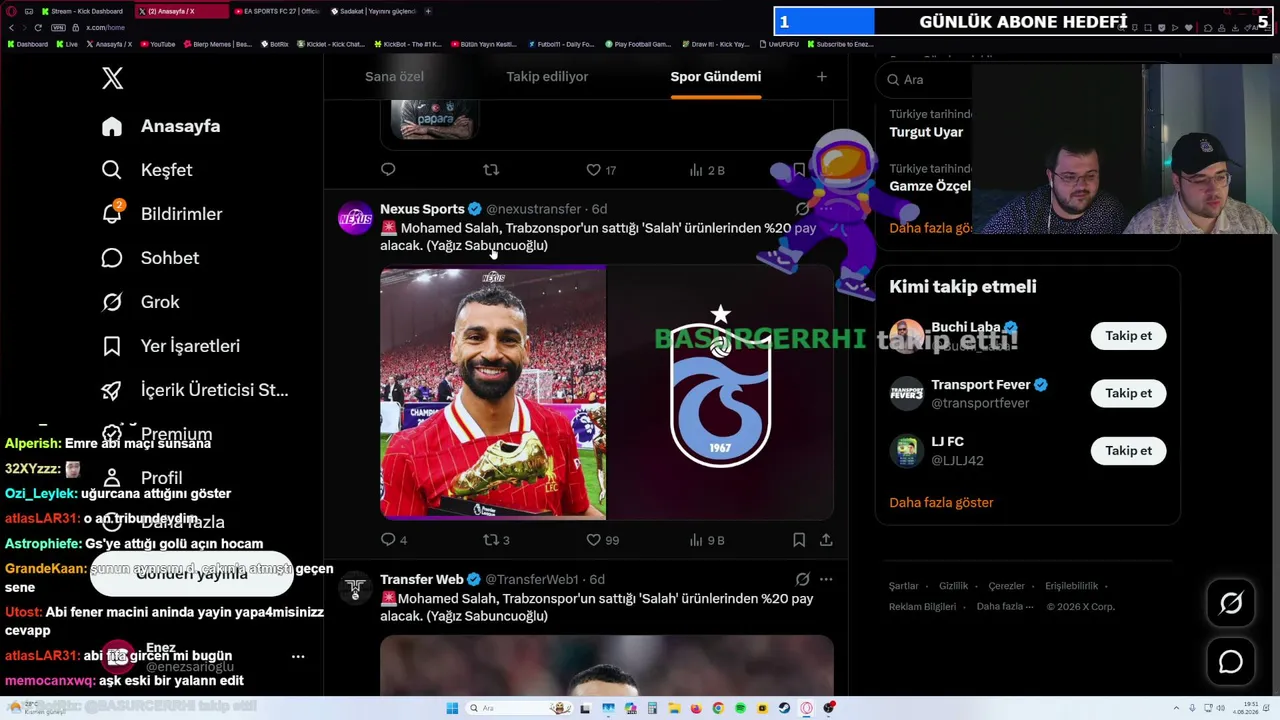Viewport: 1280px width, 720px height.
Task: Switch to EA SPORTS FC 27 tab
Action: [279, 11]
